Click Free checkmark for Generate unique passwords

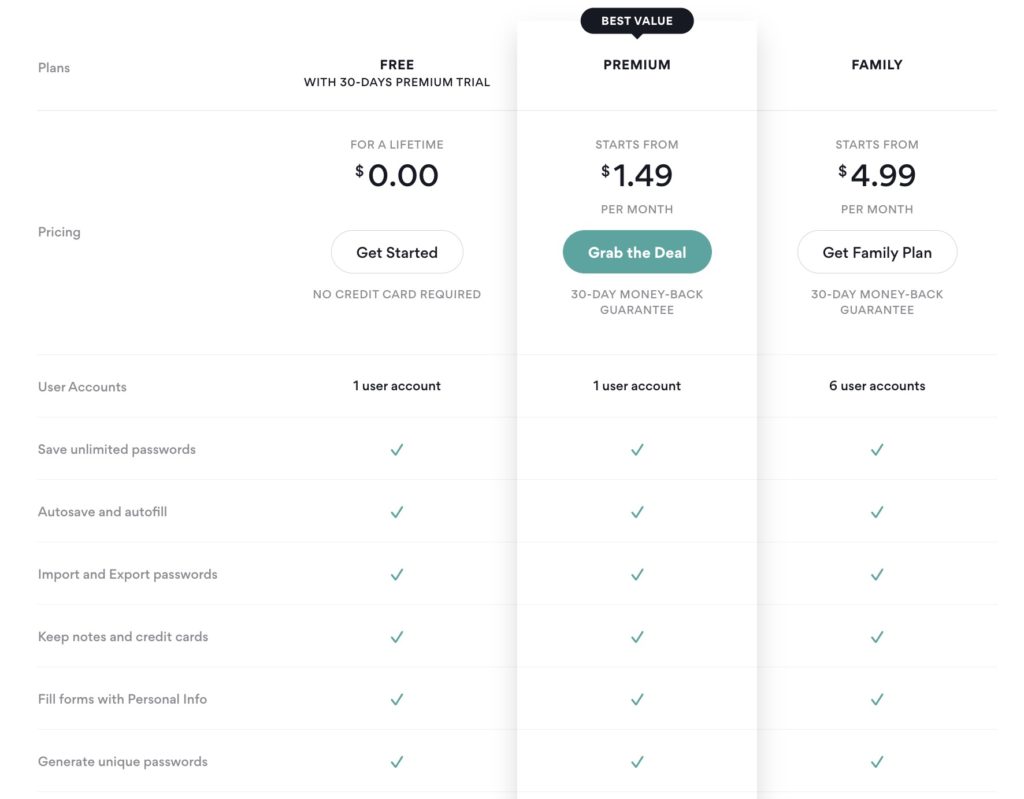(x=397, y=762)
